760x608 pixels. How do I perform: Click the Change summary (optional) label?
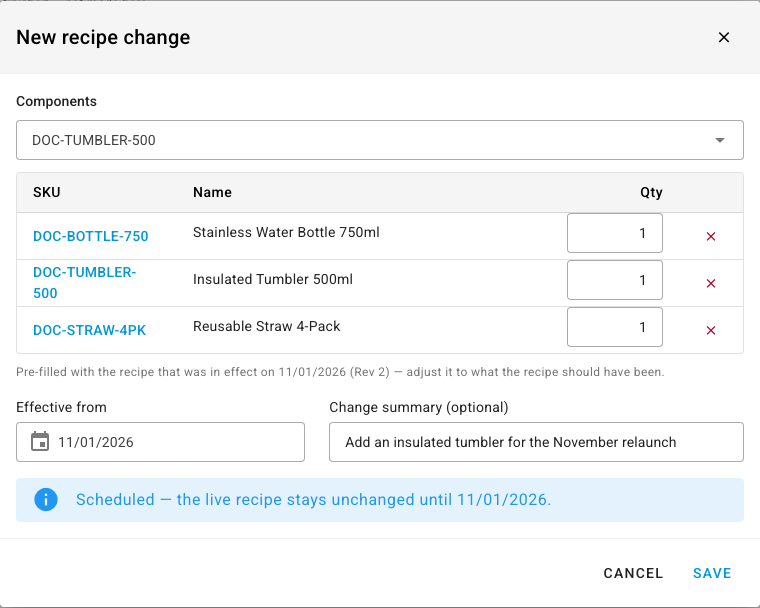[x=419, y=407]
